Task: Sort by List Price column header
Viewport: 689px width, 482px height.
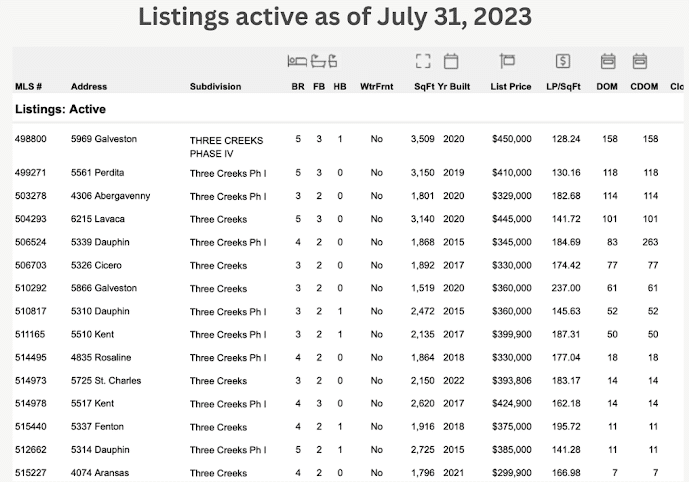Action: click(x=511, y=87)
